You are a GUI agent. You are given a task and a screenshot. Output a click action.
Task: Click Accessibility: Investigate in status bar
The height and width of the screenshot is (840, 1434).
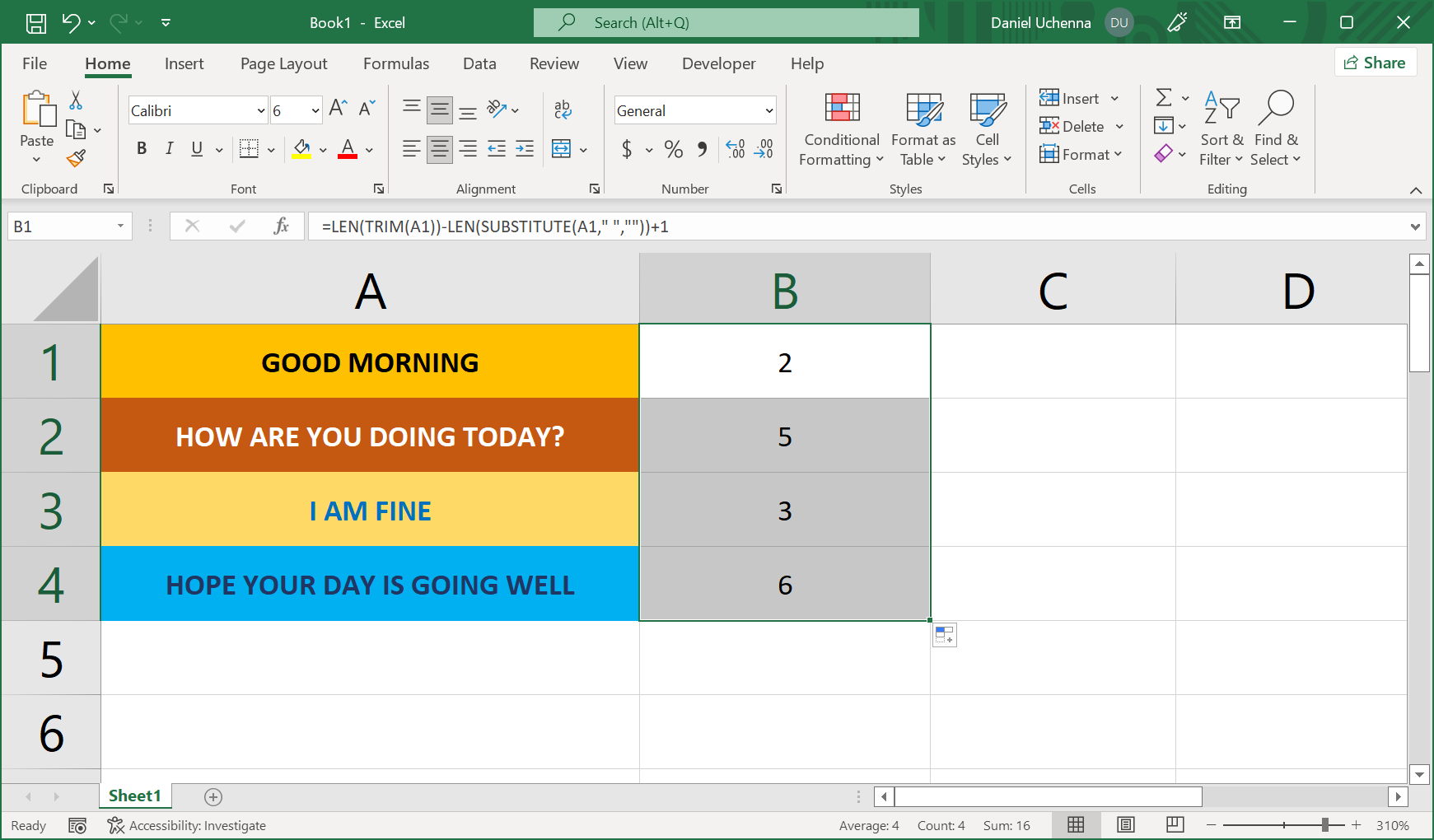tap(187, 825)
